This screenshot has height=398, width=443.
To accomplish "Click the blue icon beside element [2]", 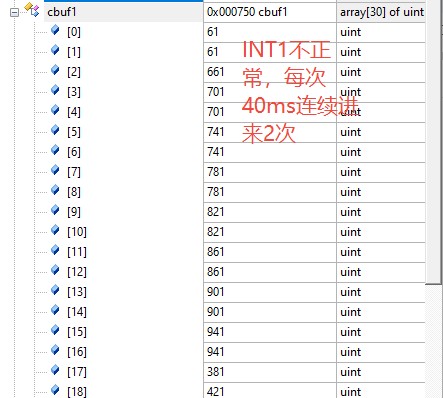I will 55,70.
